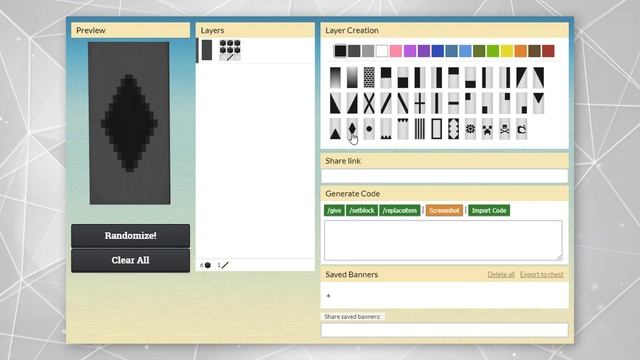640x360 pixels.
Task: Select the bottom-left corner square pattern
Action: (487, 103)
